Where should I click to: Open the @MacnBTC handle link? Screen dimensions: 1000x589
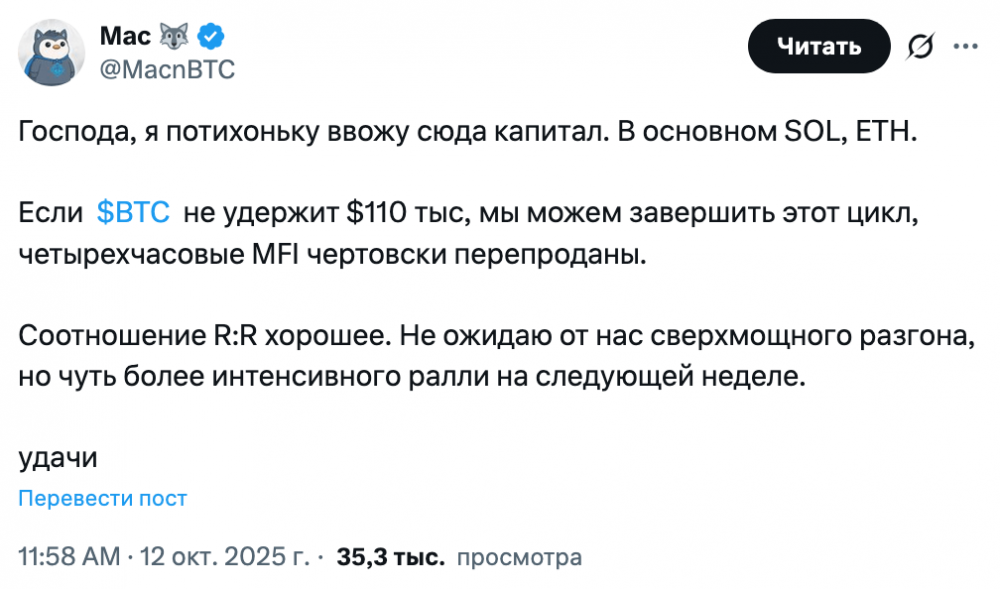167,70
